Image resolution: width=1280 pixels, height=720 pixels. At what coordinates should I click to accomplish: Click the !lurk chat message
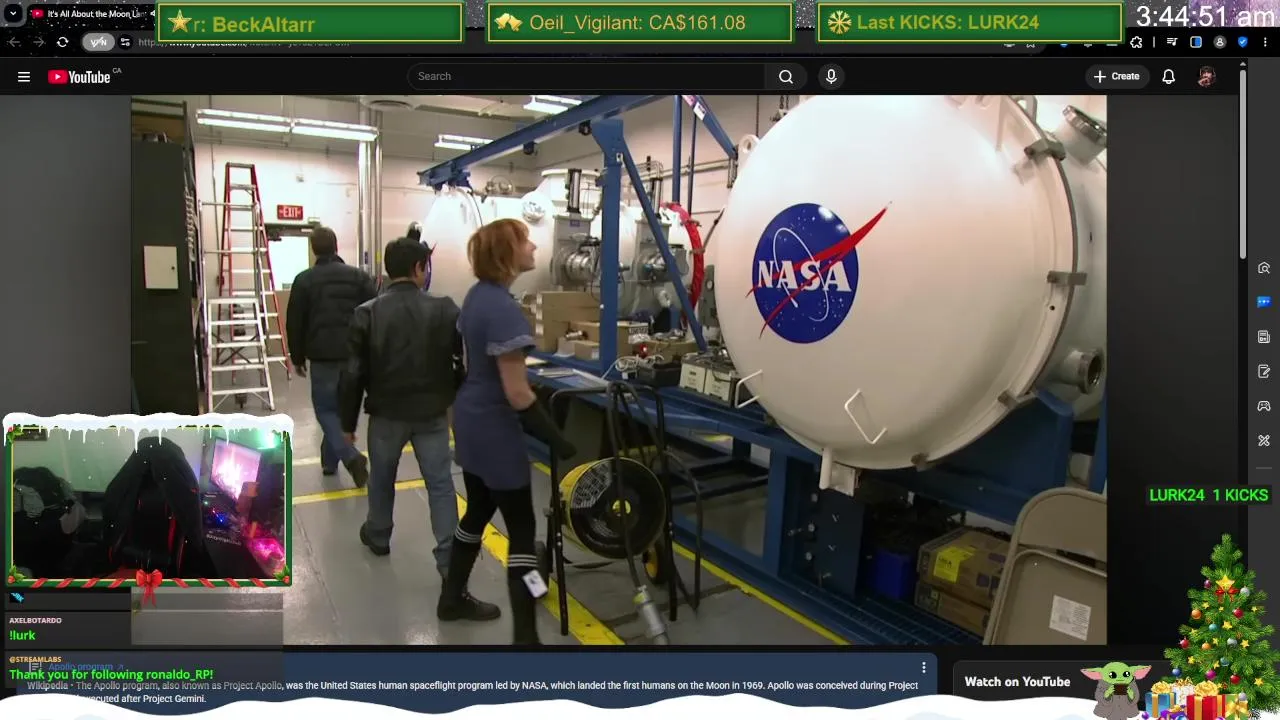[x=22, y=635]
